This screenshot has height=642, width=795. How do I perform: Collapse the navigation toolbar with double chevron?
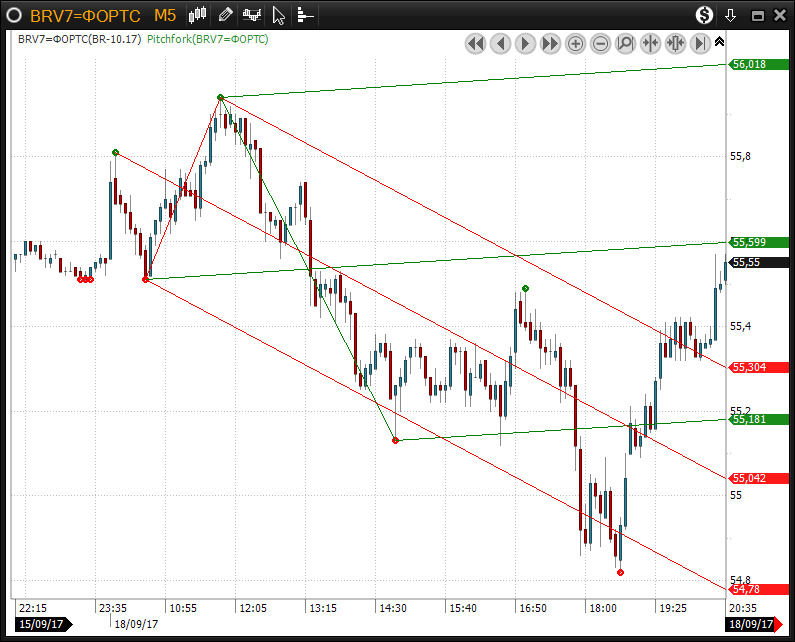tap(719, 40)
